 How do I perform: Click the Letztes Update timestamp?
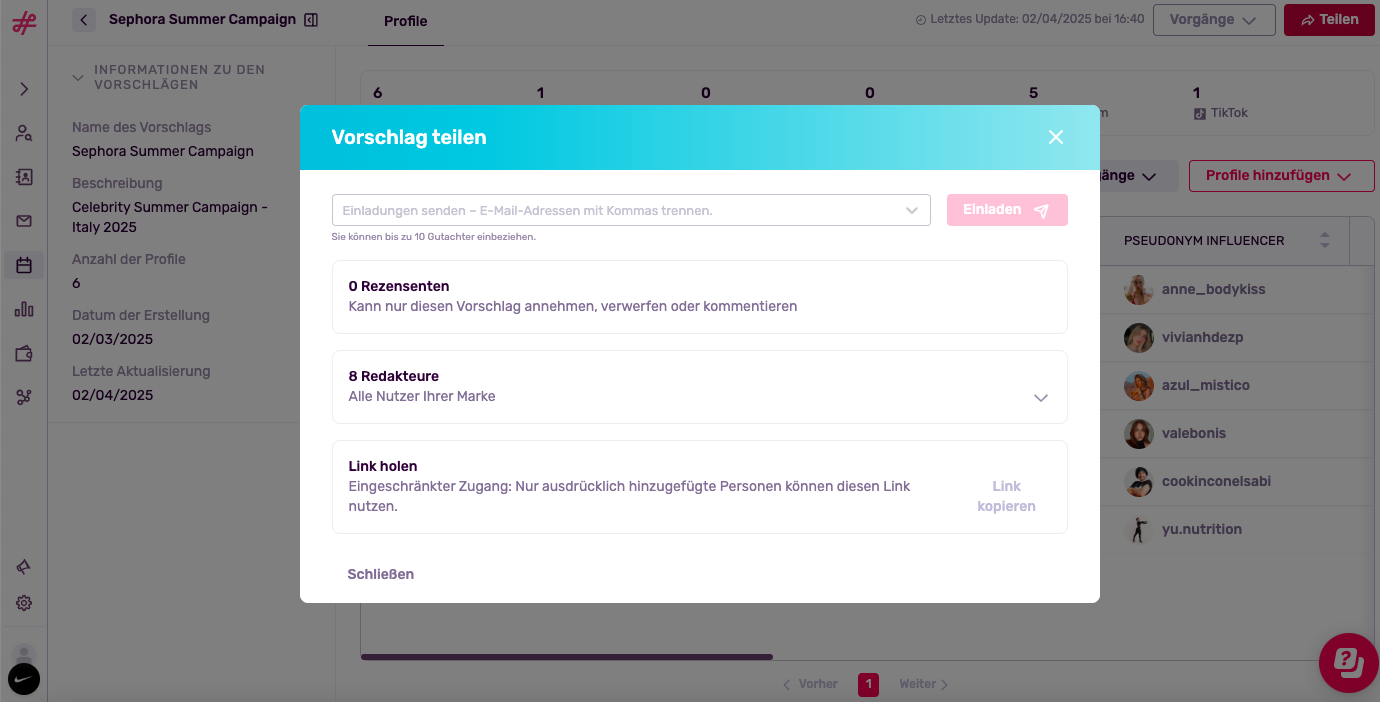pos(1030,19)
